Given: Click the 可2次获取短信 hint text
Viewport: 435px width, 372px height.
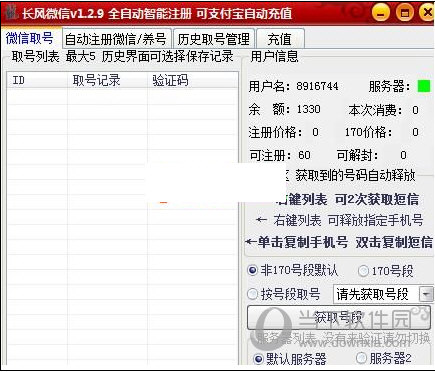Looking at the screenshot, I should tap(377, 199).
